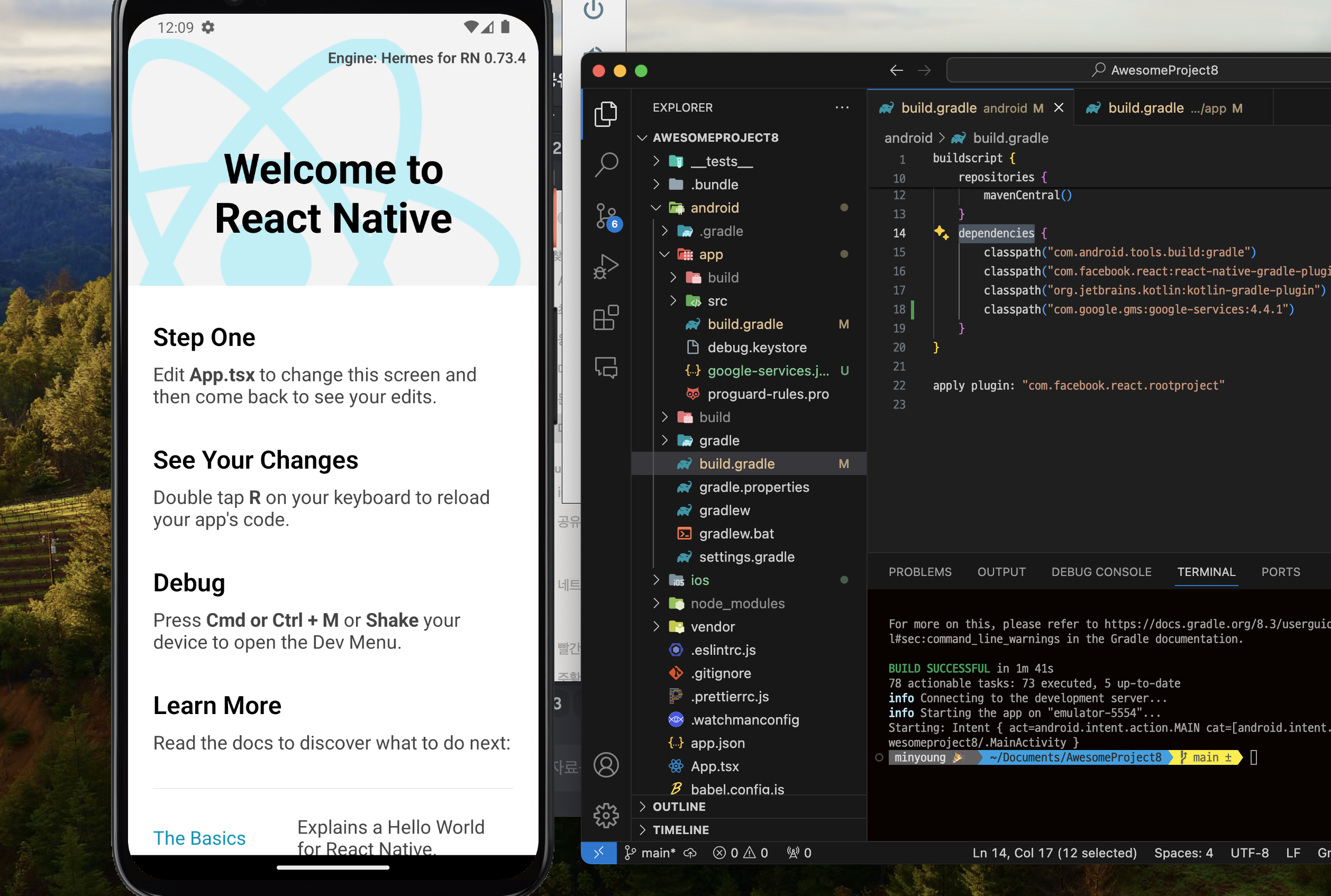Viewport: 1331px width, 896px height.
Task: Change indentation via Spaces: 4
Action: [x=1183, y=853]
